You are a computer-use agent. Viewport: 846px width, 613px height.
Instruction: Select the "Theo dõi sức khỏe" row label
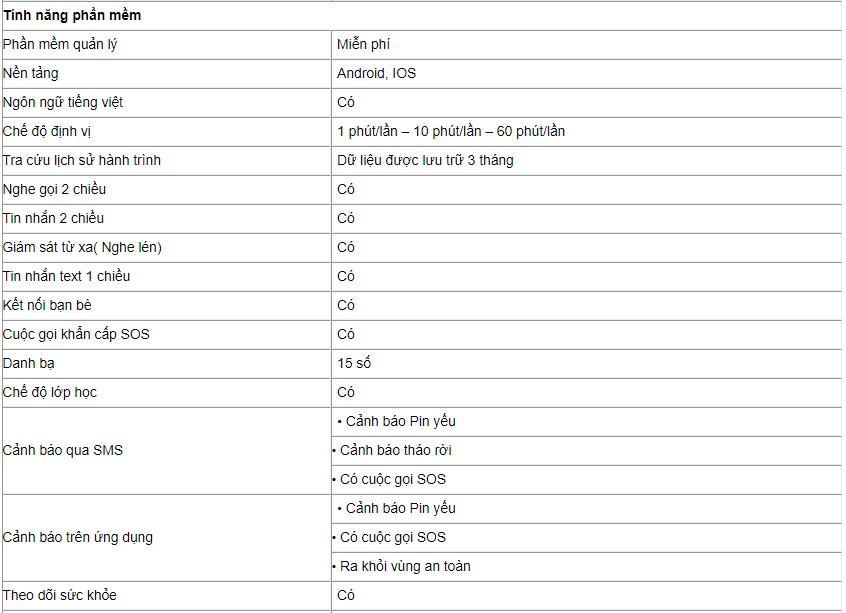(60, 595)
